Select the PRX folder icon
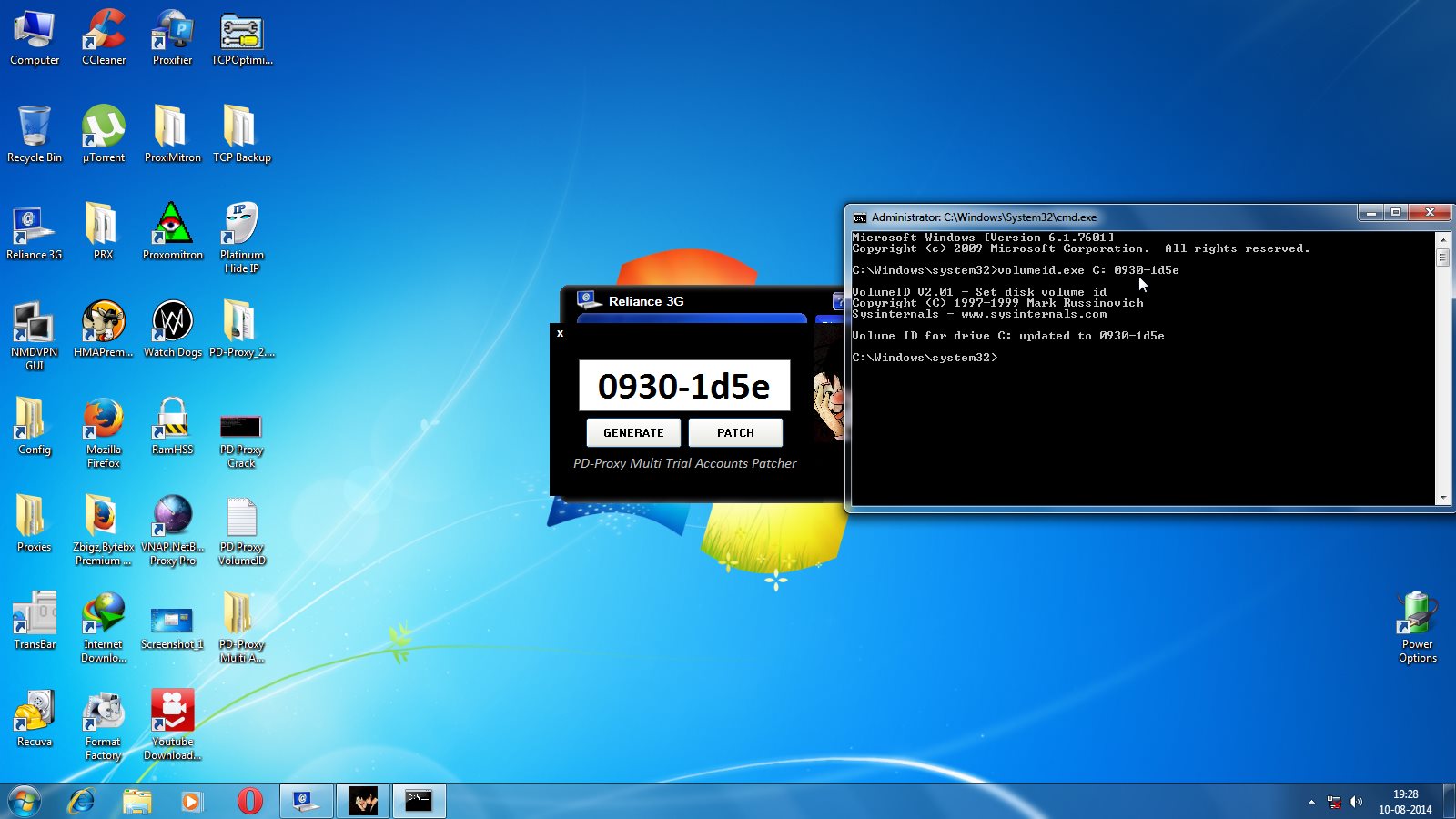Image resolution: width=1456 pixels, height=819 pixels. click(104, 232)
